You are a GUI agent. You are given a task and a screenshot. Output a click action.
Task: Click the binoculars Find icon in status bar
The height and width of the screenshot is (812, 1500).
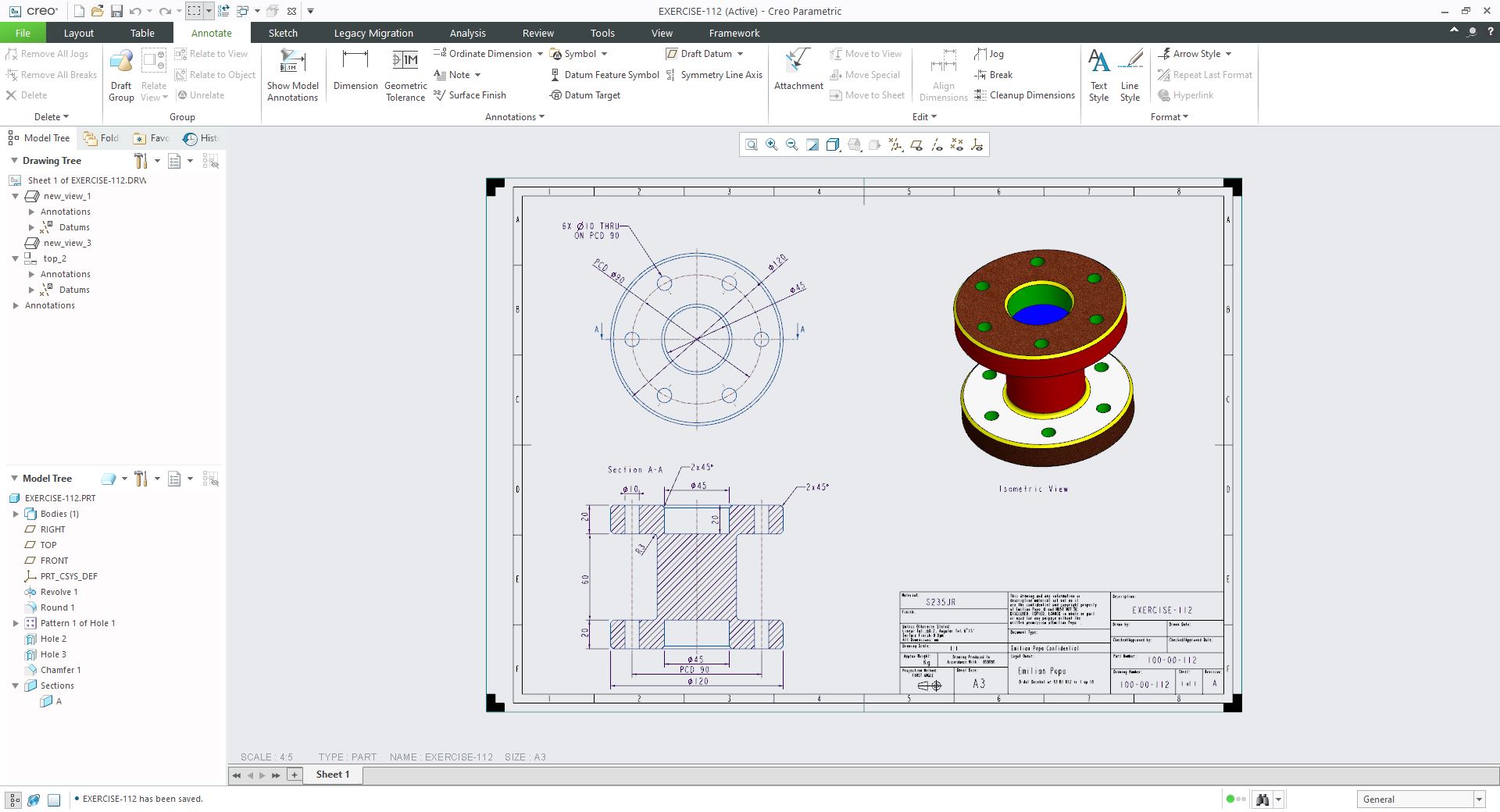1262,799
